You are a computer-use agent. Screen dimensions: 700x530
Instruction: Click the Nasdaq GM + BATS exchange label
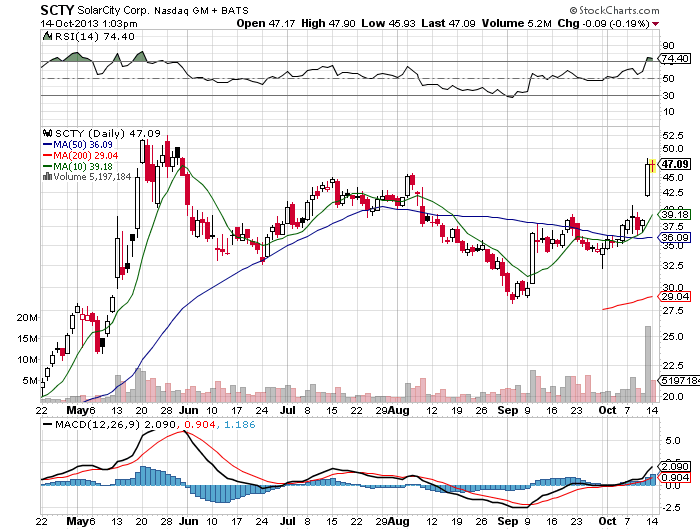(x=201, y=10)
